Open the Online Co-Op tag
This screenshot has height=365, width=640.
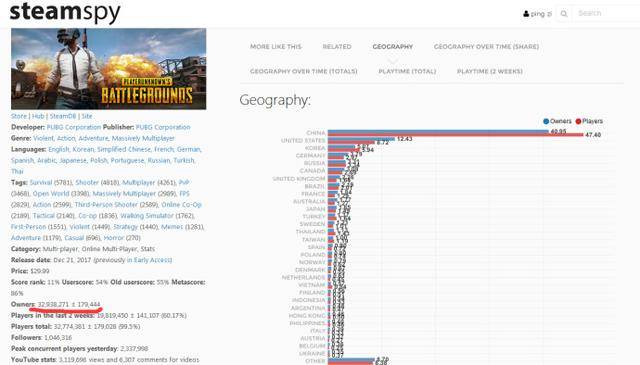pos(181,205)
